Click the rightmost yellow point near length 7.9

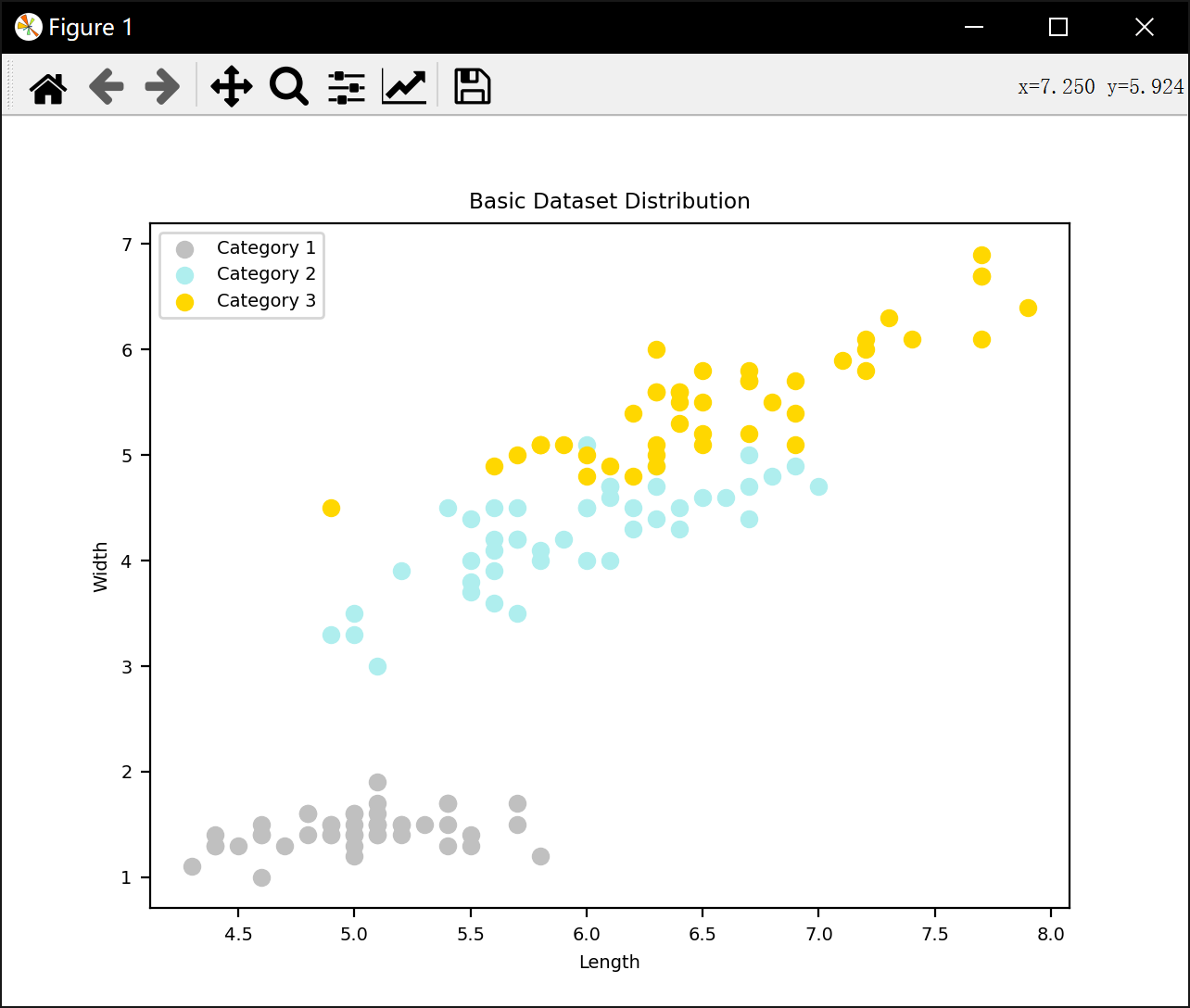click(1028, 308)
